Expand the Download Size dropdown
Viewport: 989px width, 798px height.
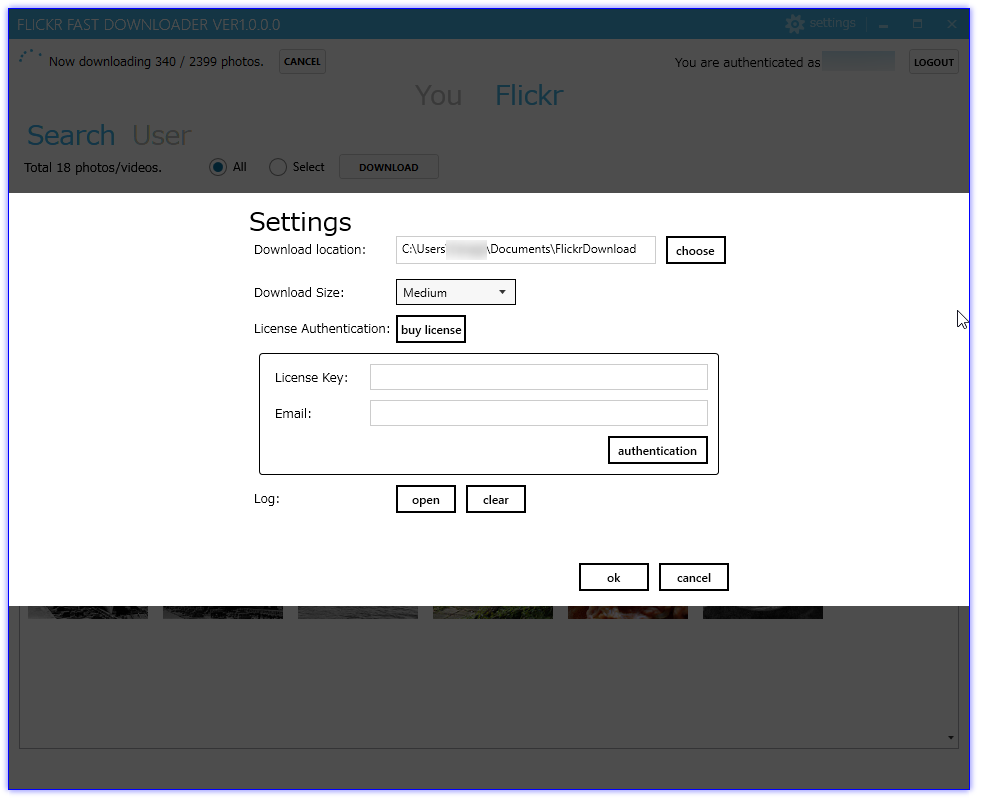[x=455, y=292]
